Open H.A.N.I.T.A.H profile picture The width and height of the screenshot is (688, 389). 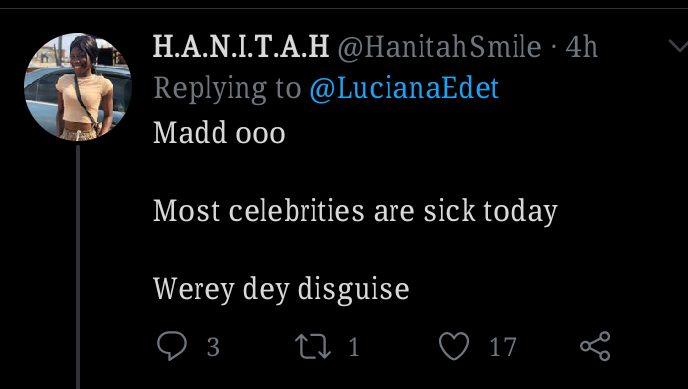[78, 87]
